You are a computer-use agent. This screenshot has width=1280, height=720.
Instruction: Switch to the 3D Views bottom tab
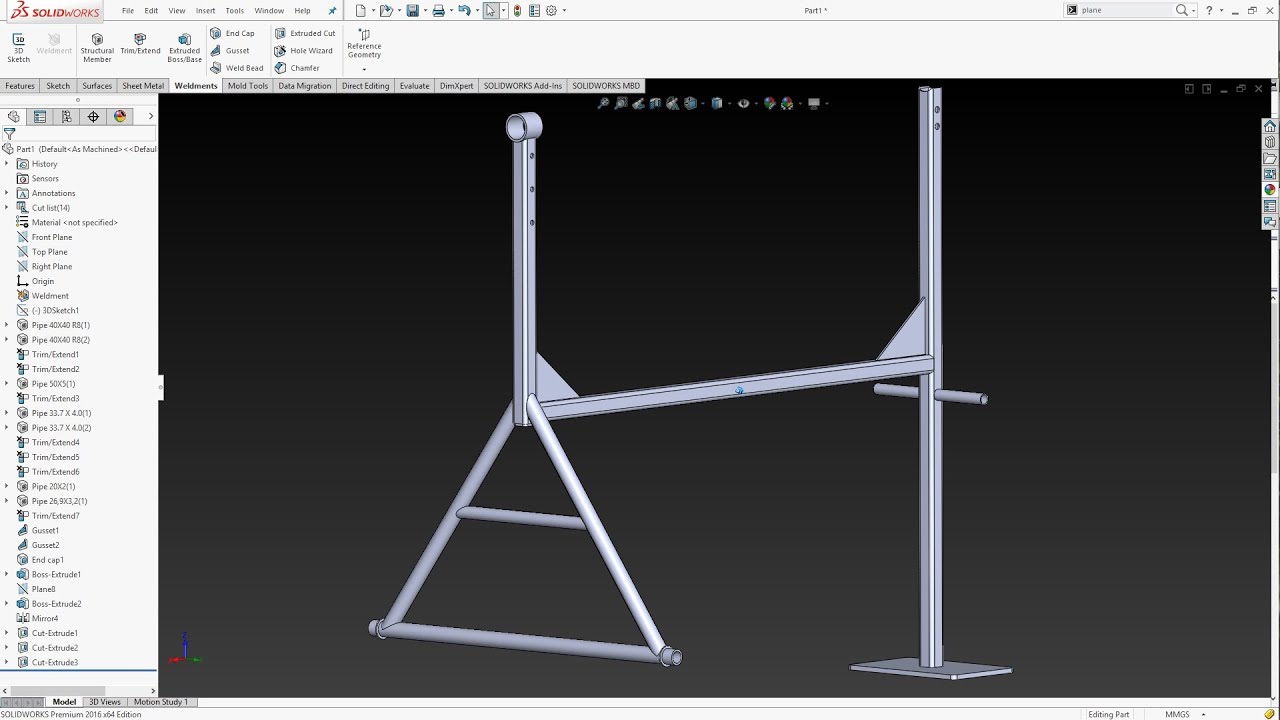tap(104, 702)
